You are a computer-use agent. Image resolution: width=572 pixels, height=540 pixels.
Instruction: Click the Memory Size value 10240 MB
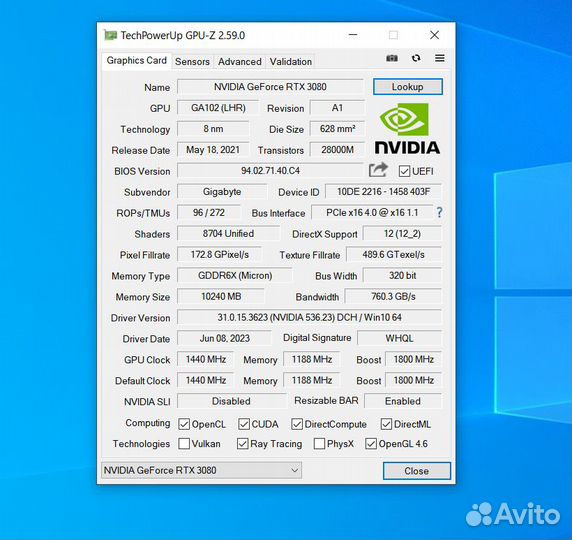pyautogui.click(x=221, y=296)
